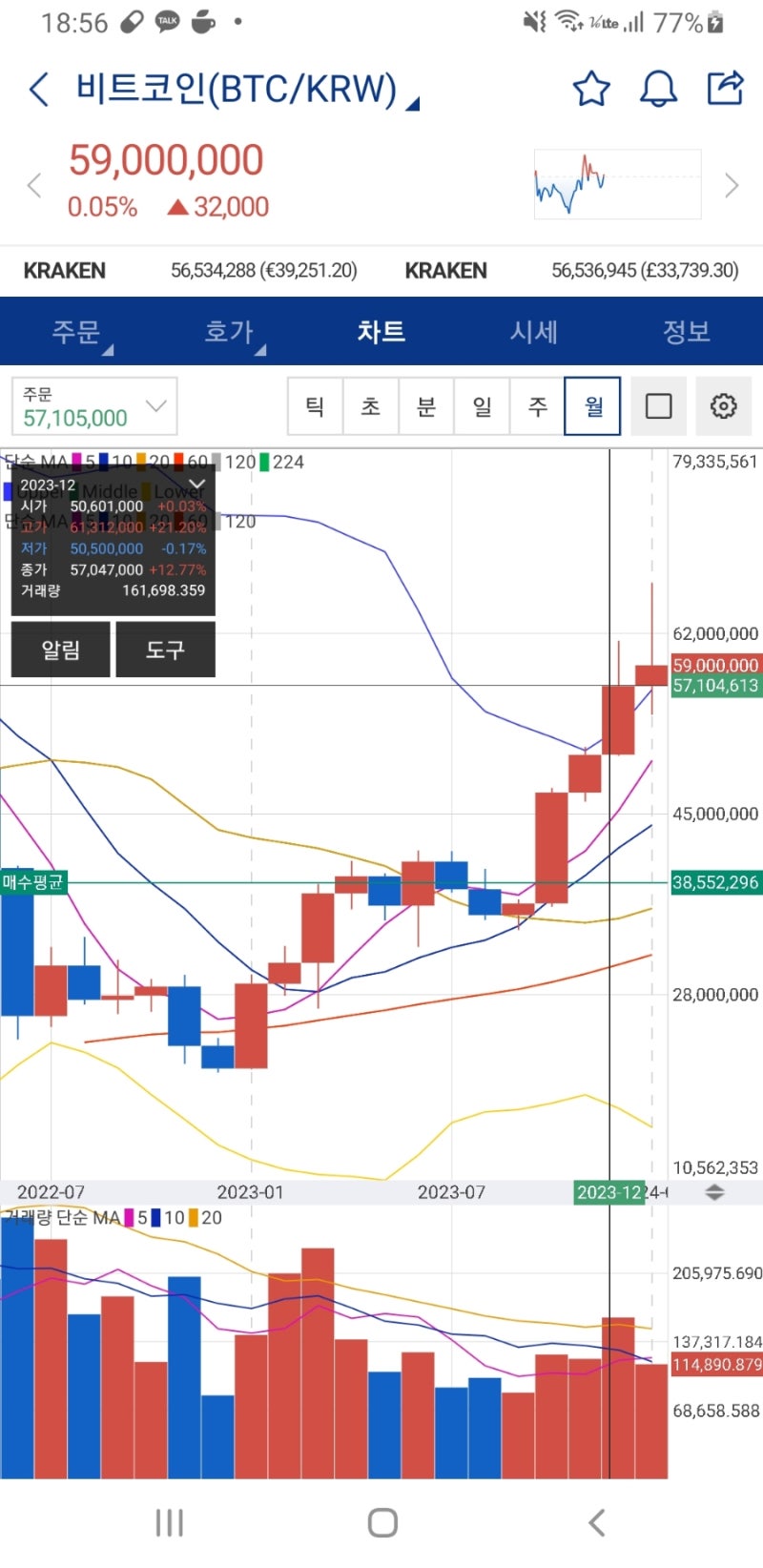Open the mini sparkline chart thumbnail
The width and height of the screenshot is (763, 1568).
tap(617, 184)
